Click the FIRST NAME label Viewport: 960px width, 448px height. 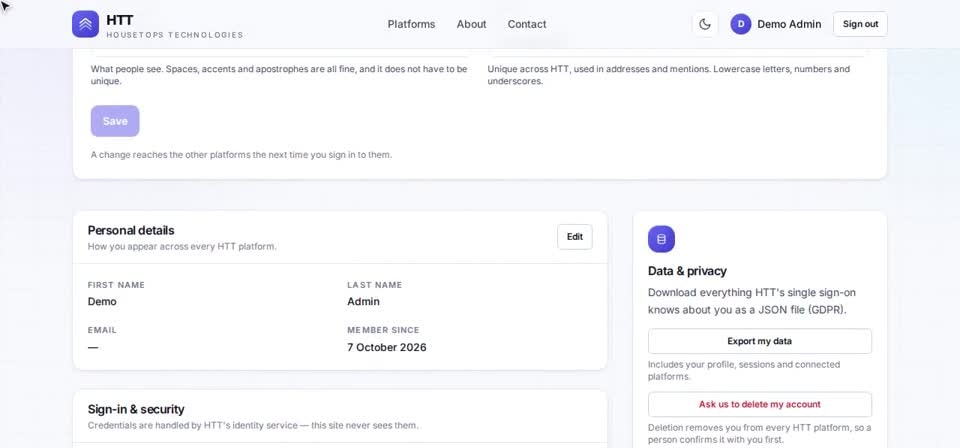click(116, 285)
